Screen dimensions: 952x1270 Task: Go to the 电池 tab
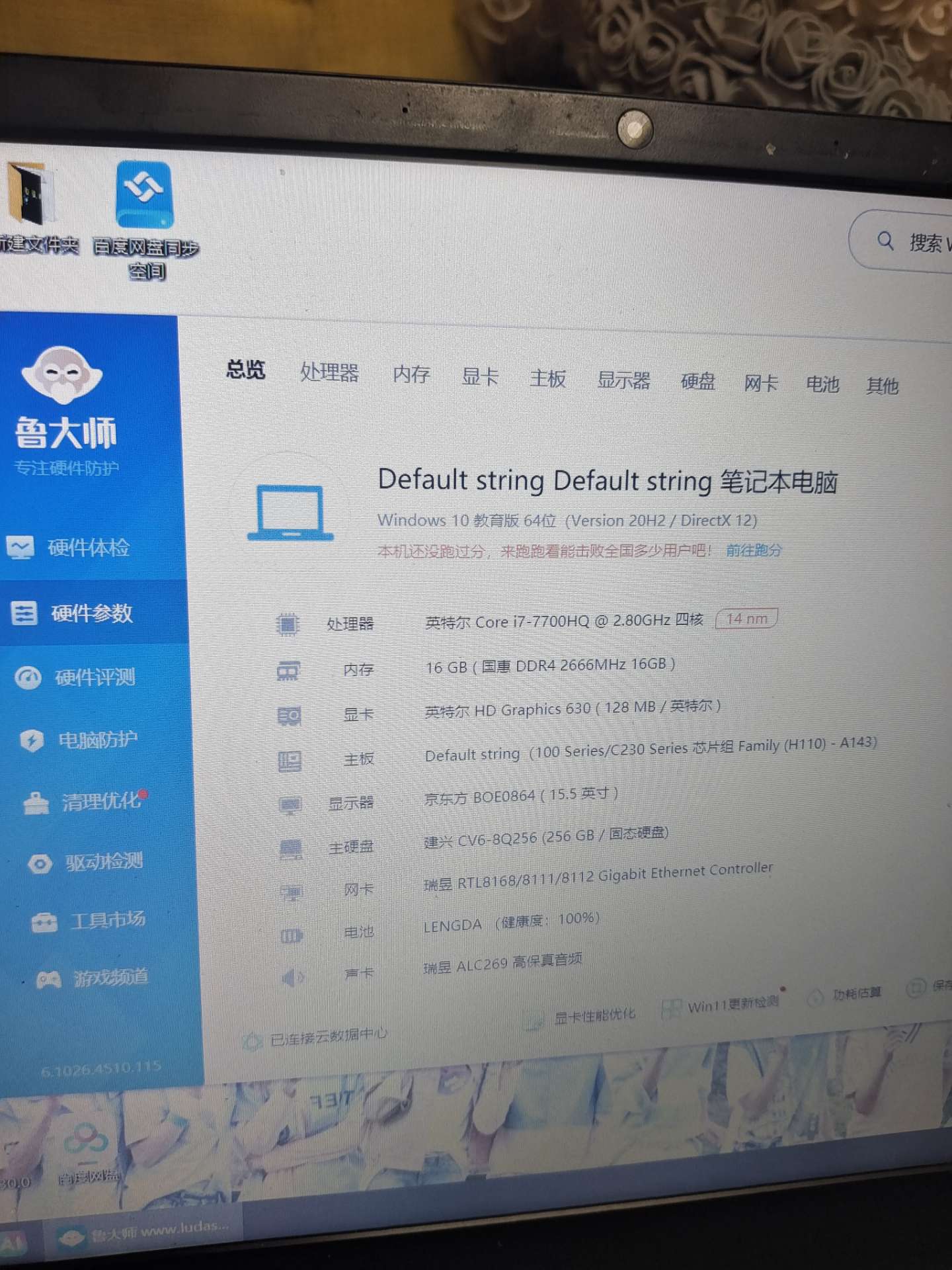tap(822, 384)
